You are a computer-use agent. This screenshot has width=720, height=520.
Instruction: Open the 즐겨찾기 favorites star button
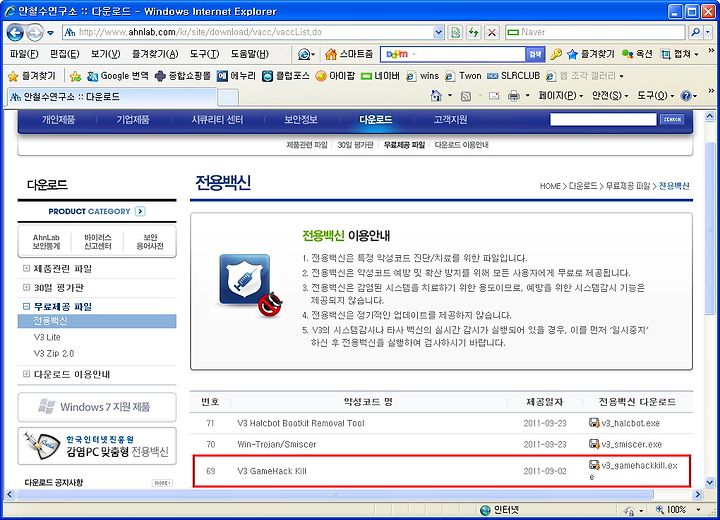(32, 76)
